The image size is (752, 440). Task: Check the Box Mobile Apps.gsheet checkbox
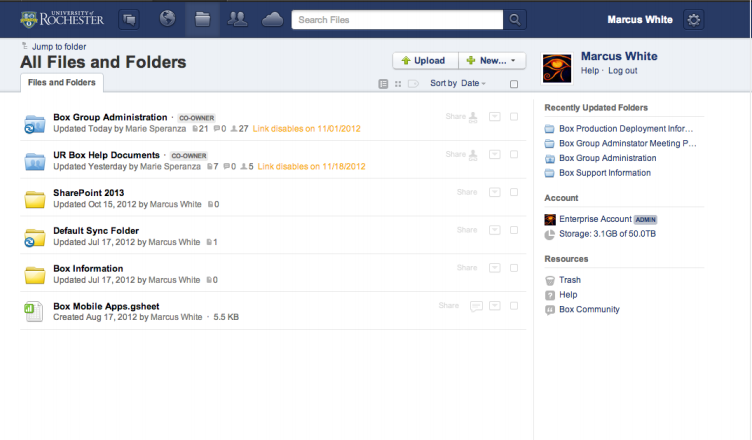tap(514, 306)
